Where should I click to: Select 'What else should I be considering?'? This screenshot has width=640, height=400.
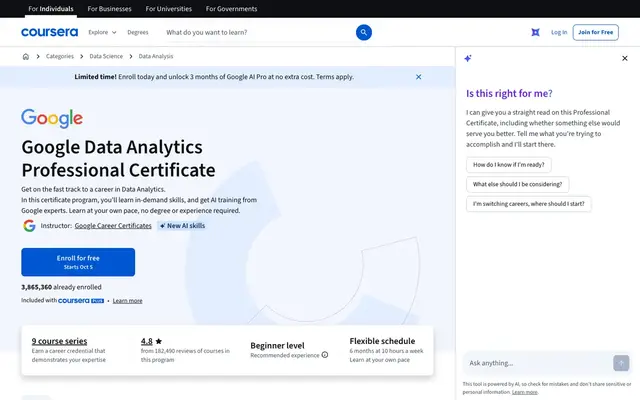click(518, 184)
